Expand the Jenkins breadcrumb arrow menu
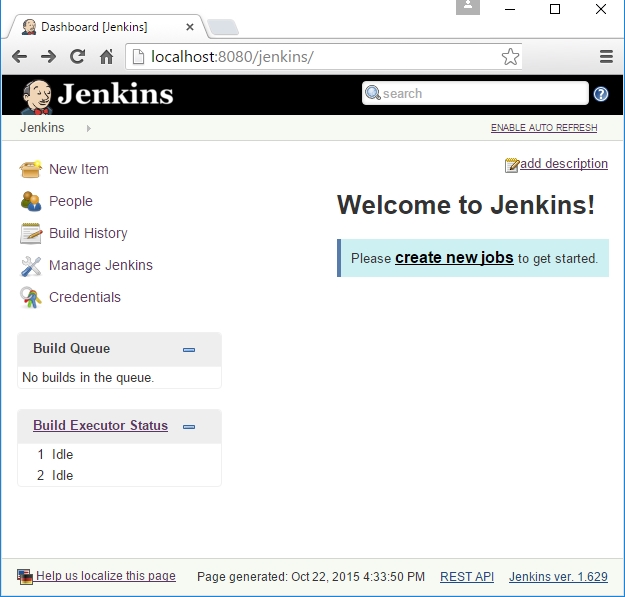625x597 pixels. coord(88,128)
